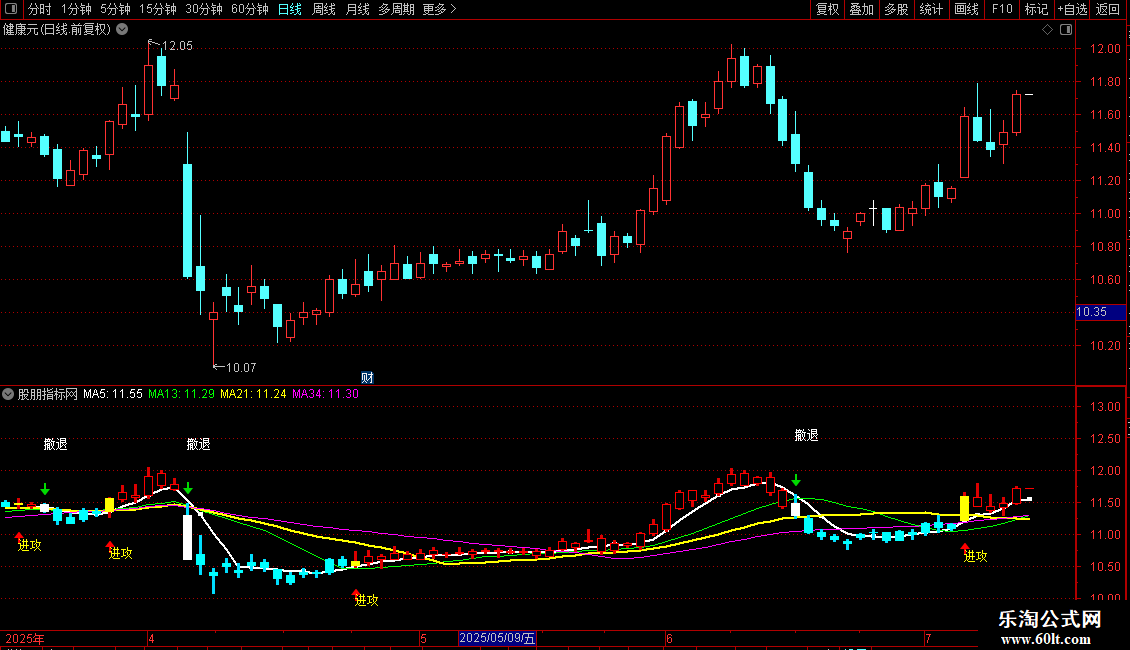Select the 1分钟 period tab

[x=76, y=9]
